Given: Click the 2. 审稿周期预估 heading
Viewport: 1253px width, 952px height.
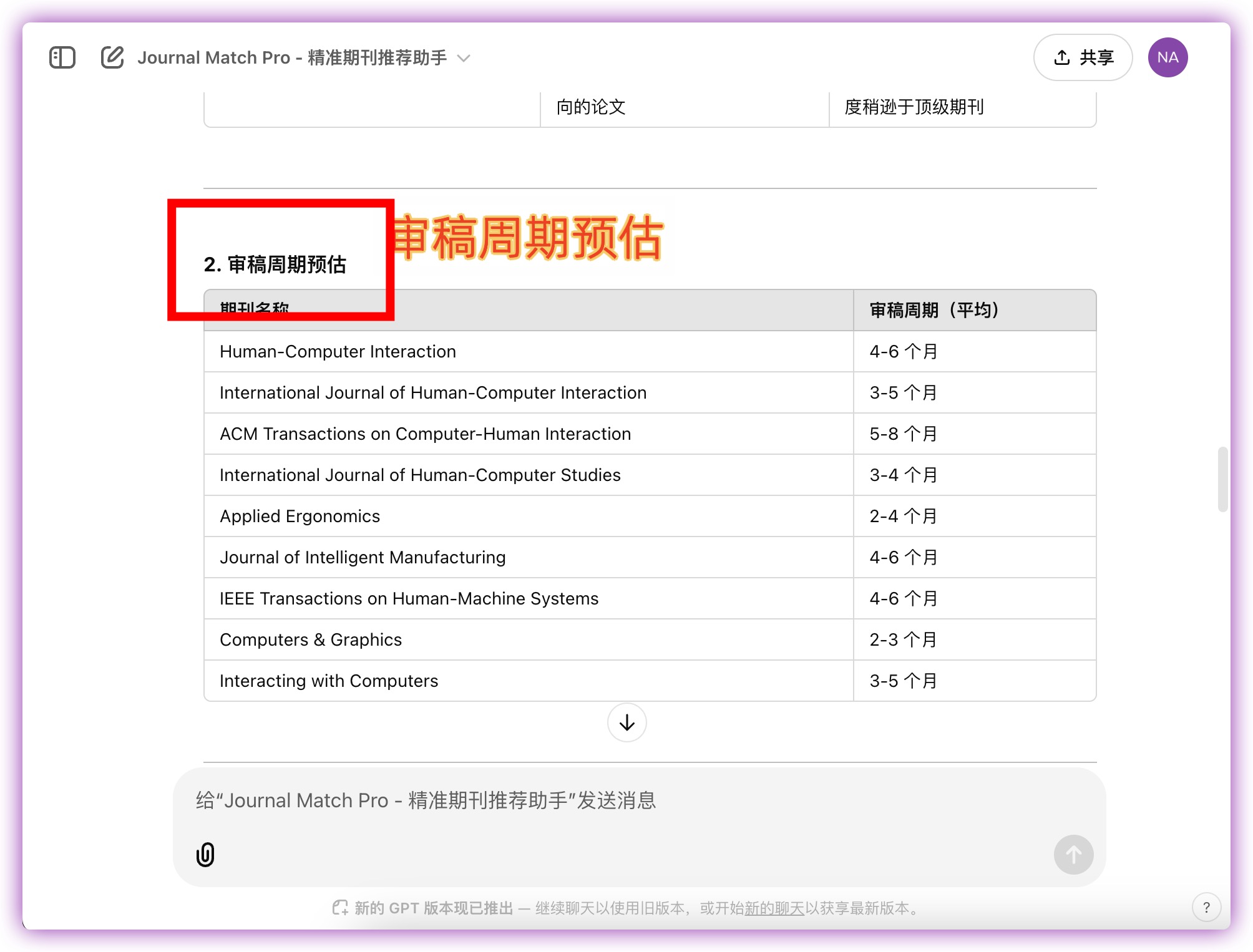Looking at the screenshot, I should click(275, 265).
